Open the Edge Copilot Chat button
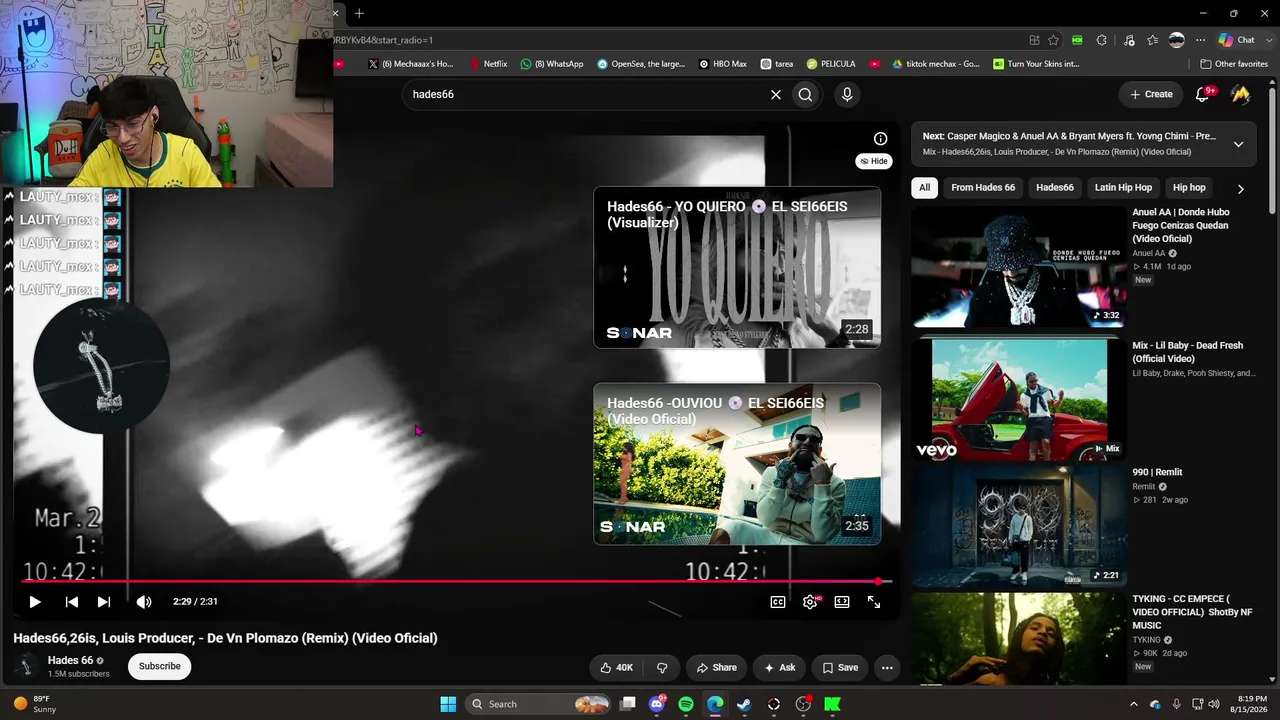 [1236, 40]
